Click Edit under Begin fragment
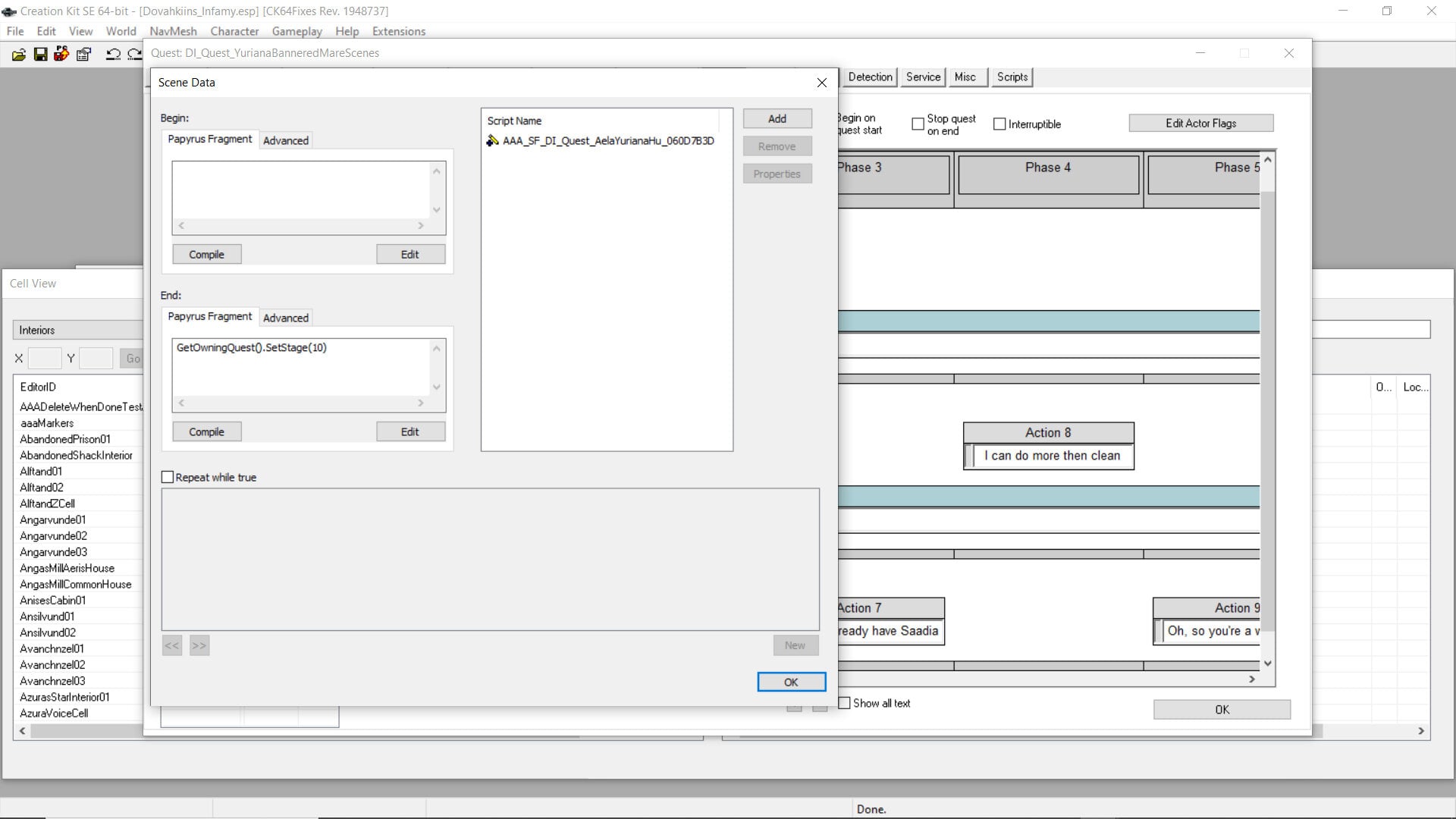This screenshot has height=819, width=1456. click(410, 254)
